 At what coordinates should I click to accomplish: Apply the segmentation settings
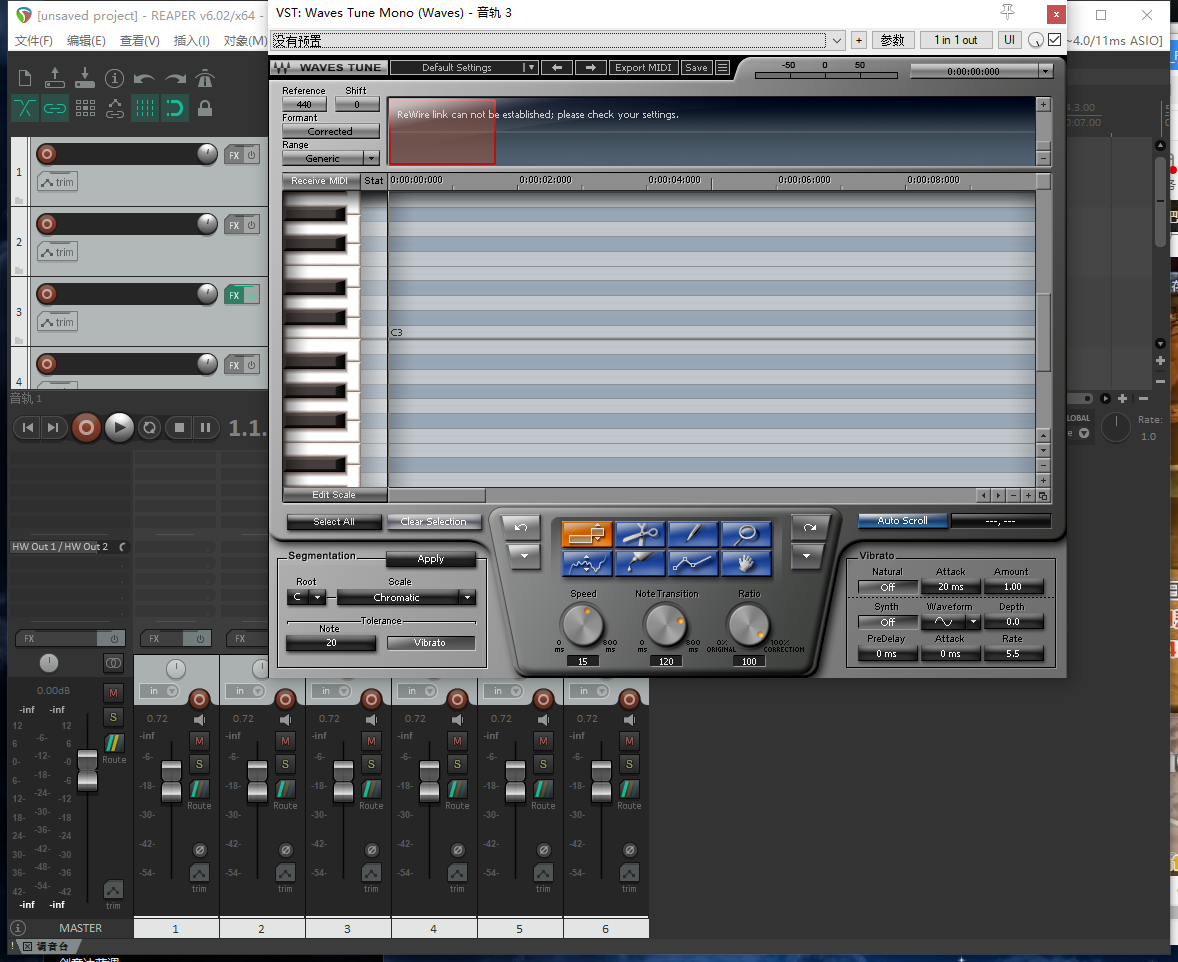(x=430, y=558)
